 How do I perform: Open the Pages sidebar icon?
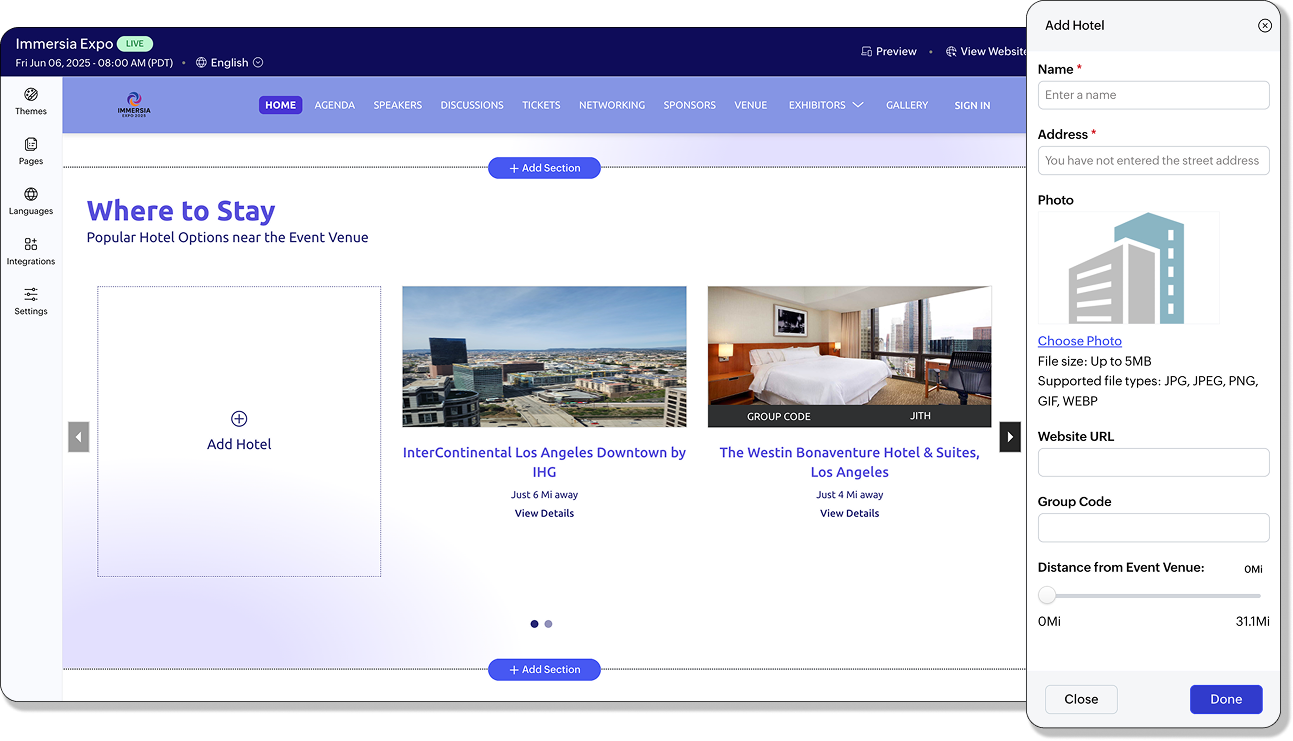tap(31, 145)
